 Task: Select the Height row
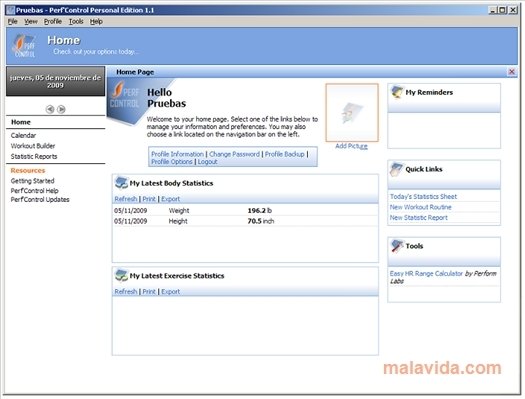point(245,221)
